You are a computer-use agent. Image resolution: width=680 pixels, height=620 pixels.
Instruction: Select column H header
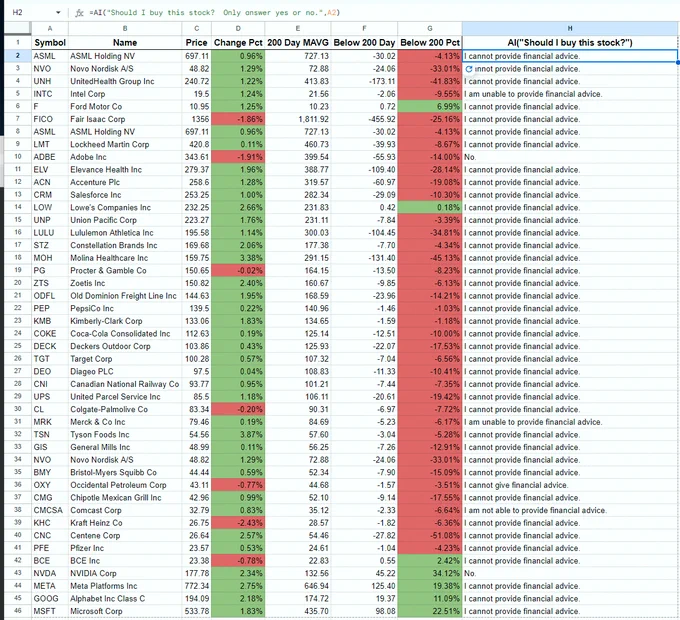tap(570, 28)
